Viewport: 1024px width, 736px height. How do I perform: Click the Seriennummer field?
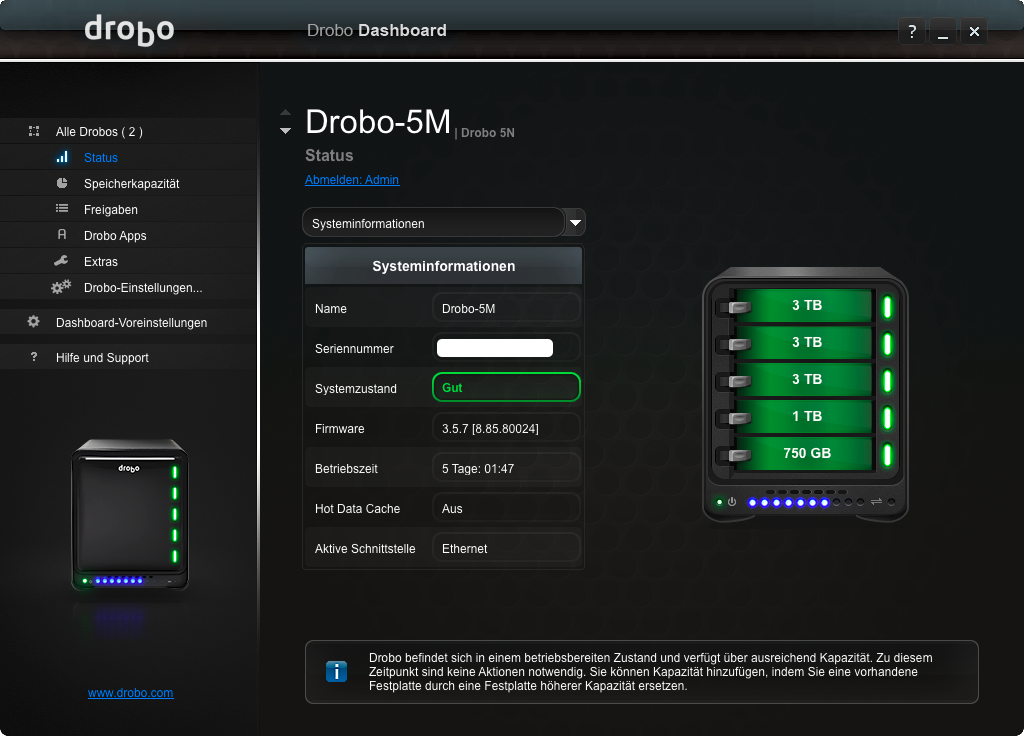[506, 348]
